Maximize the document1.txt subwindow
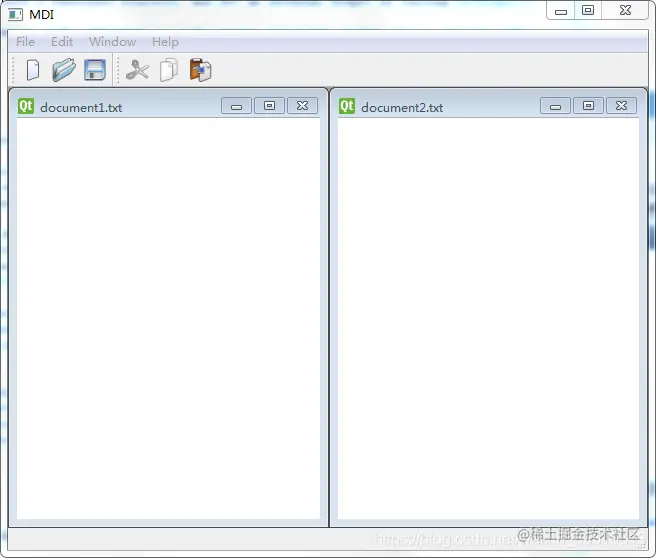This screenshot has width=656, height=558. pos(269,106)
